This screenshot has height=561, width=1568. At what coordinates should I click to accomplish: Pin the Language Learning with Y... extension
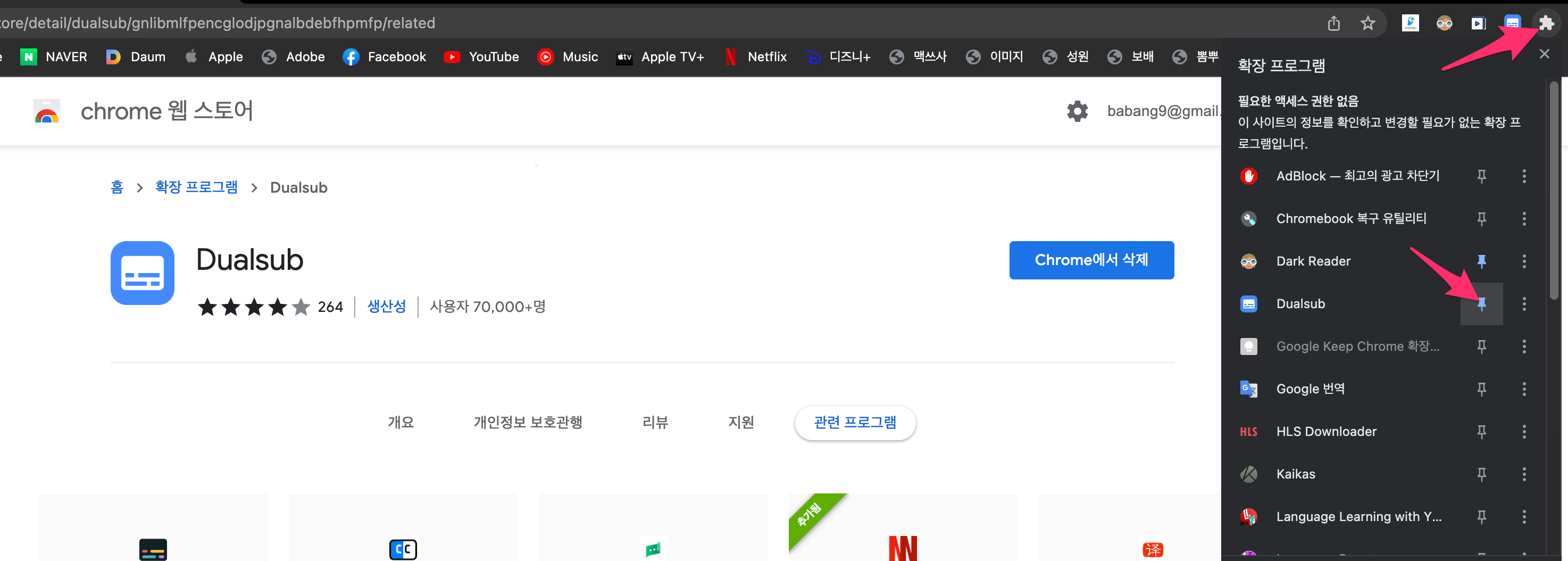(1481, 517)
